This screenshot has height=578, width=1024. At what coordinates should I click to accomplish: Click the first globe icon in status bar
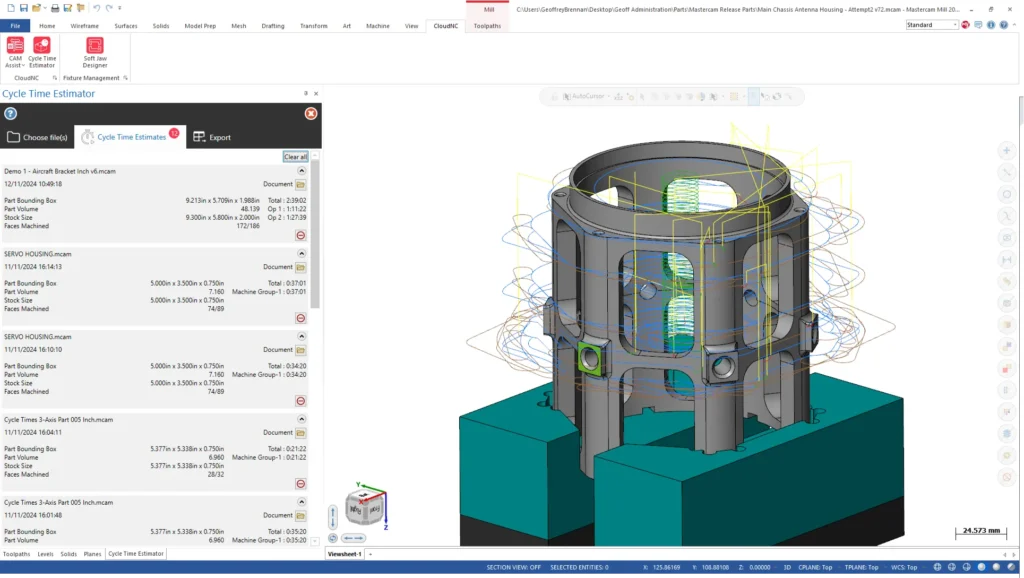[x=937, y=567]
